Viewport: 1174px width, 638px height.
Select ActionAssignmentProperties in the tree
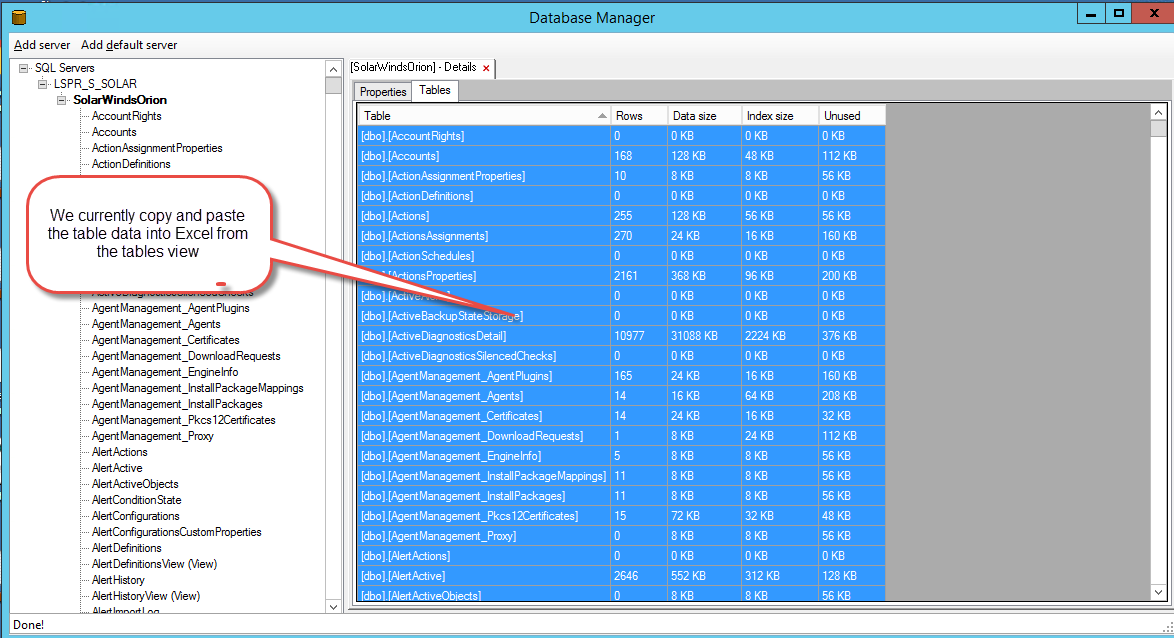[157, 148]
